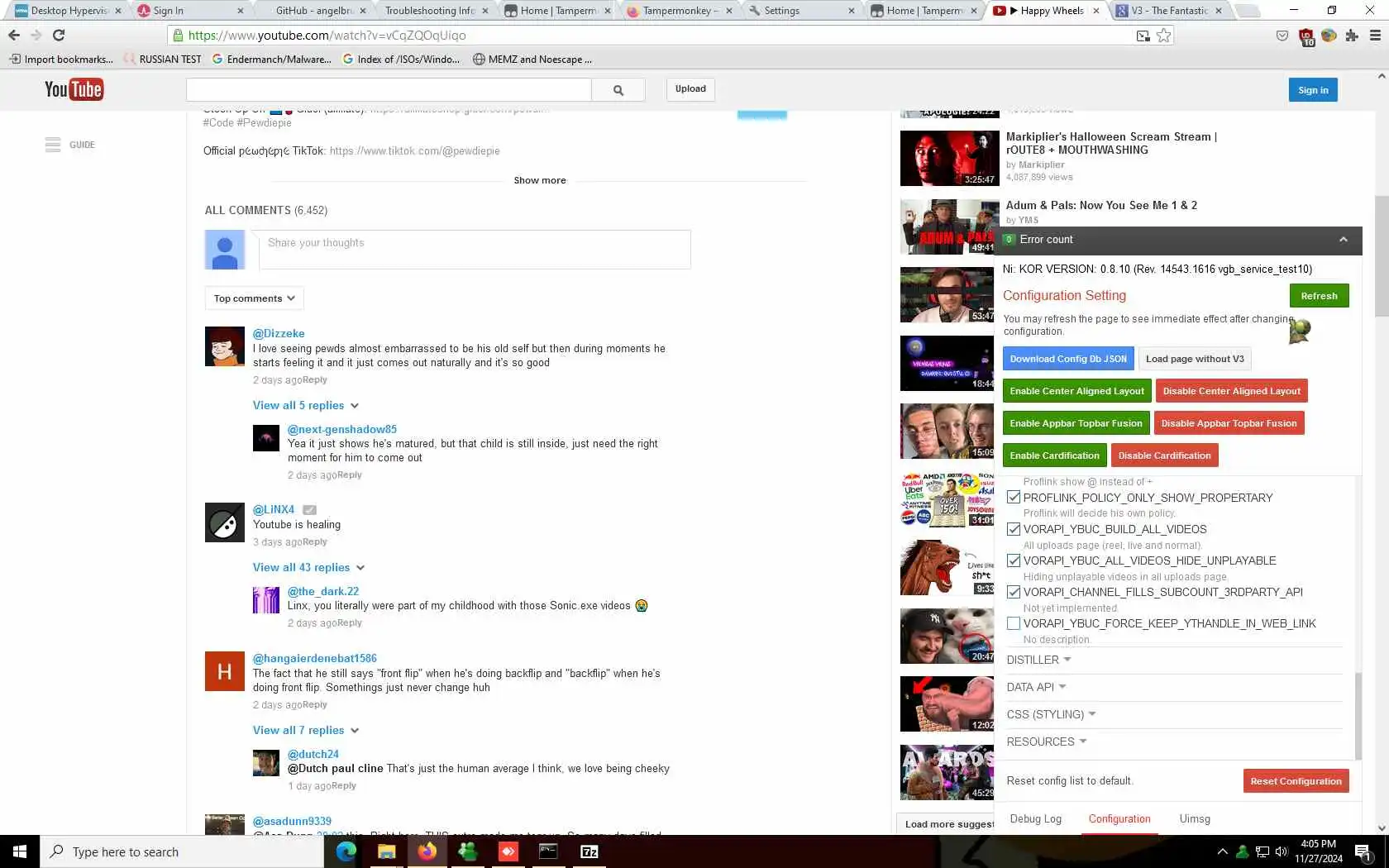Image resolution: width=1389 pixels, height=868 pixels.
Task: Open the command prompt taskbar icon
Action: click(x=548, y=851)
